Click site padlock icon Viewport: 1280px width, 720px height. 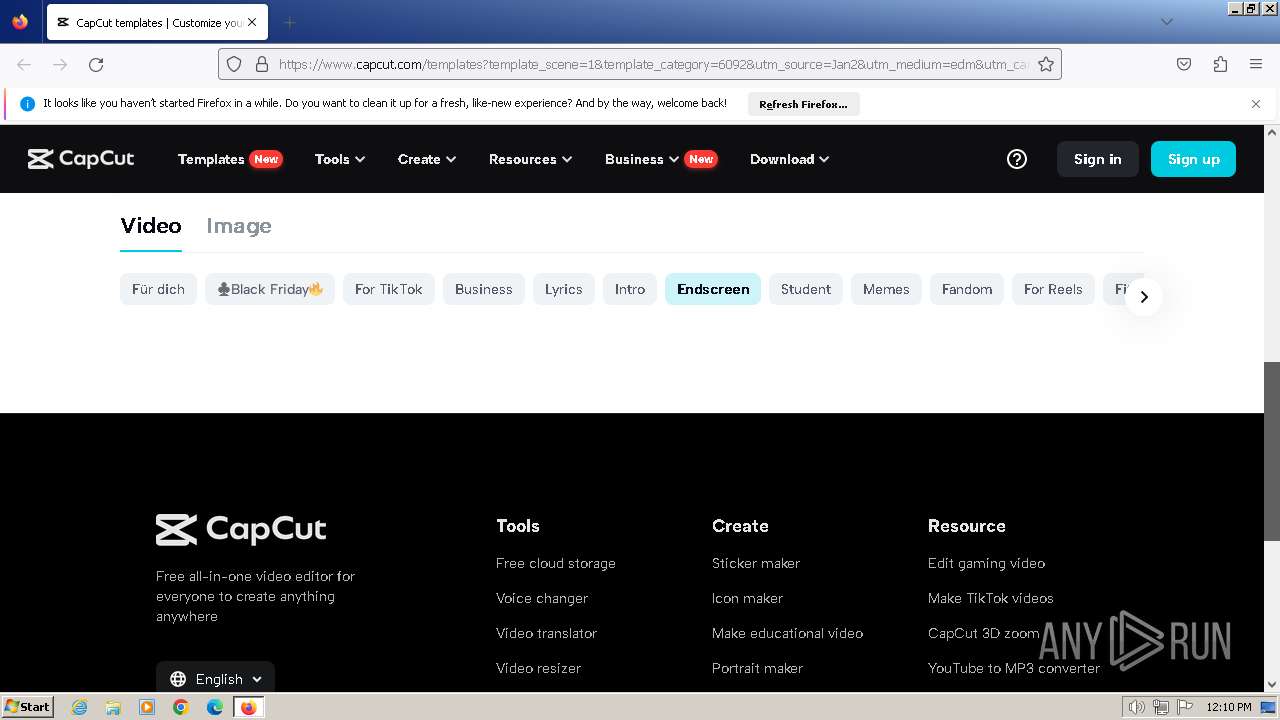point(261,64)
